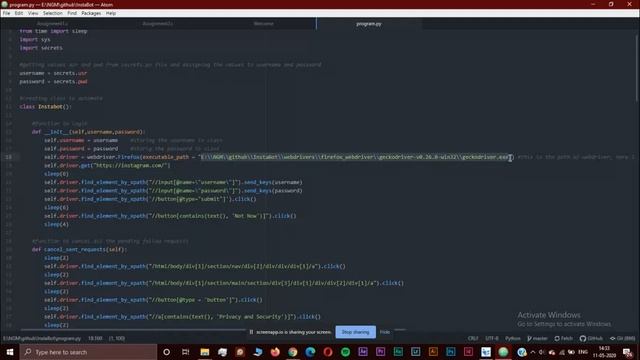Image resolution: width=640 pixels, height=360 pixels.
Task: Change the Python grammar selector
Action: pos(513,338)
